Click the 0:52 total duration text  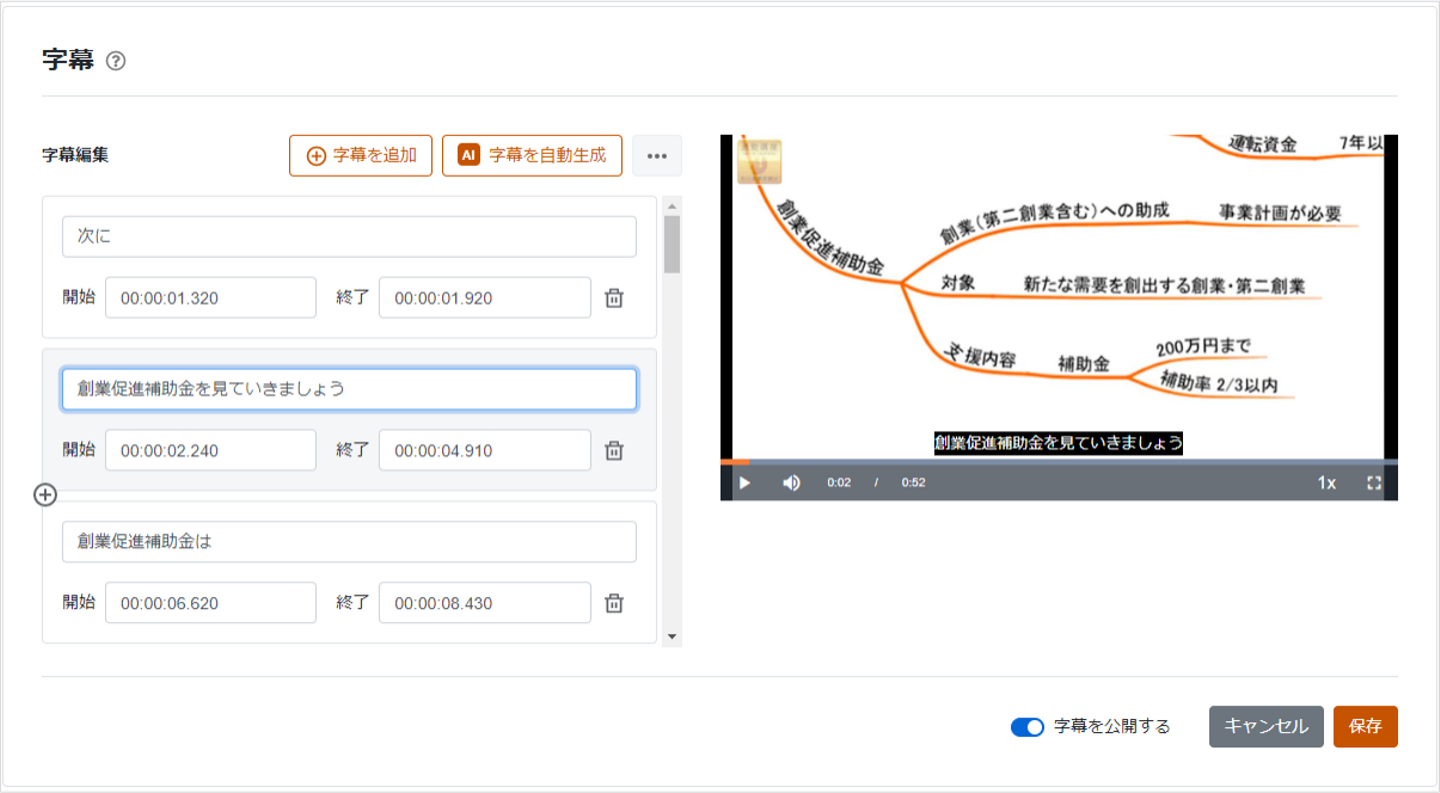(x=913, y=483)
